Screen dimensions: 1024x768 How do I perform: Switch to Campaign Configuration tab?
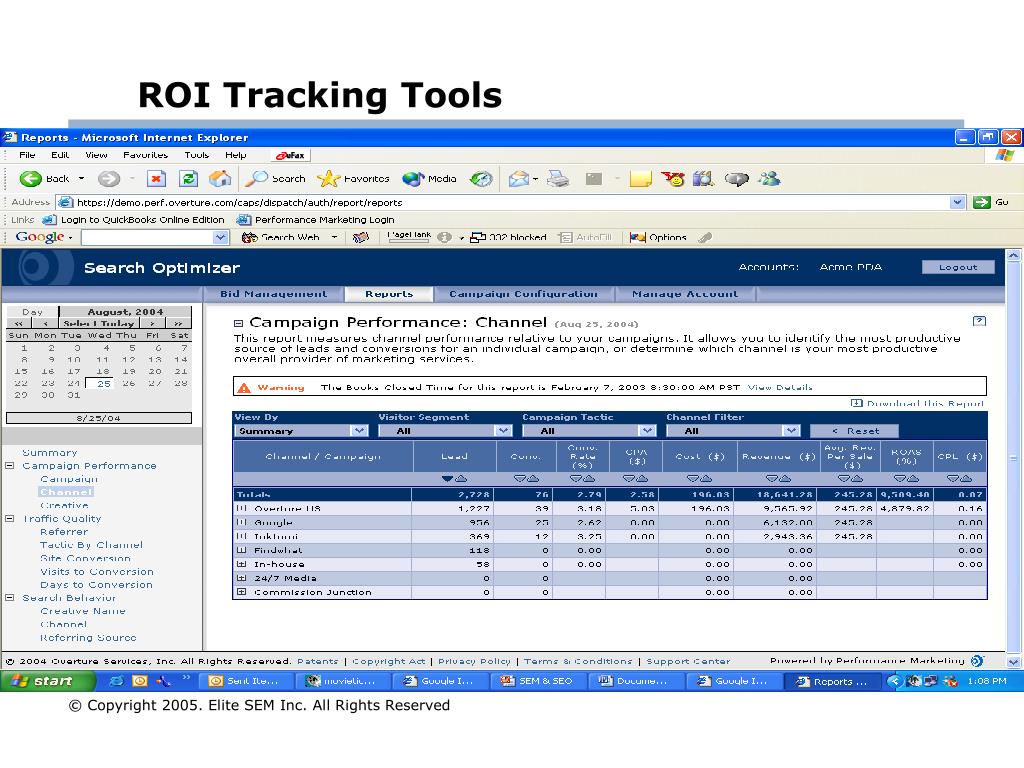[x=524, y=294]
